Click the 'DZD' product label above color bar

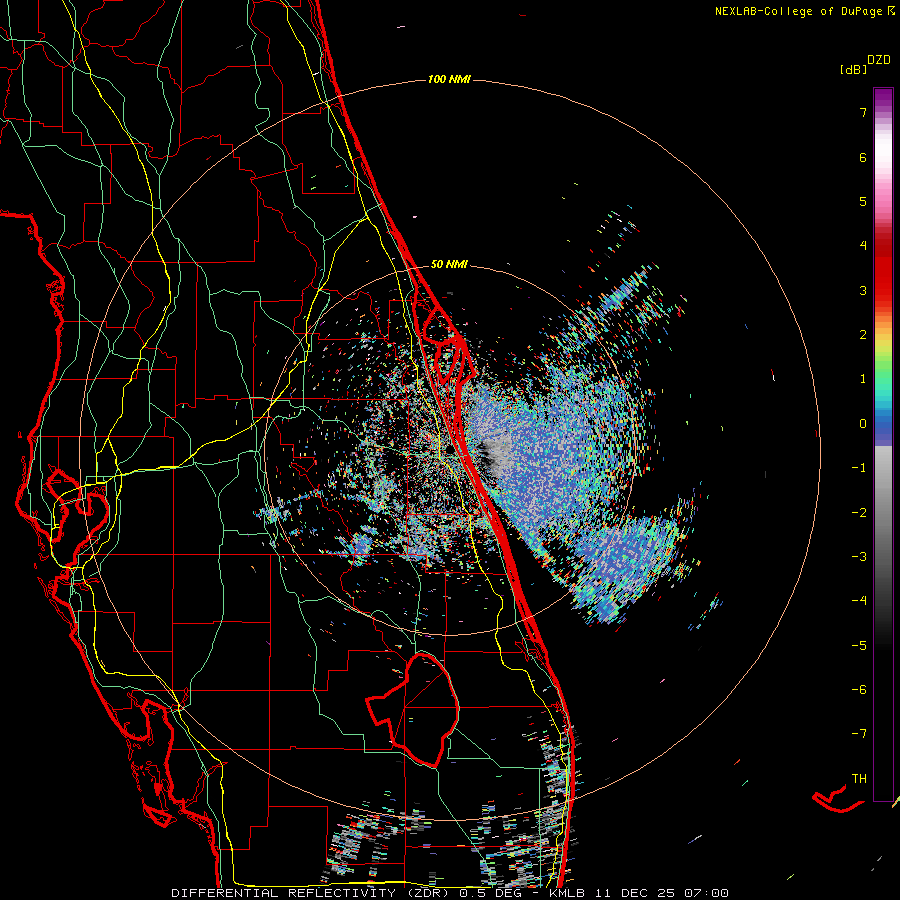point(879,60)
